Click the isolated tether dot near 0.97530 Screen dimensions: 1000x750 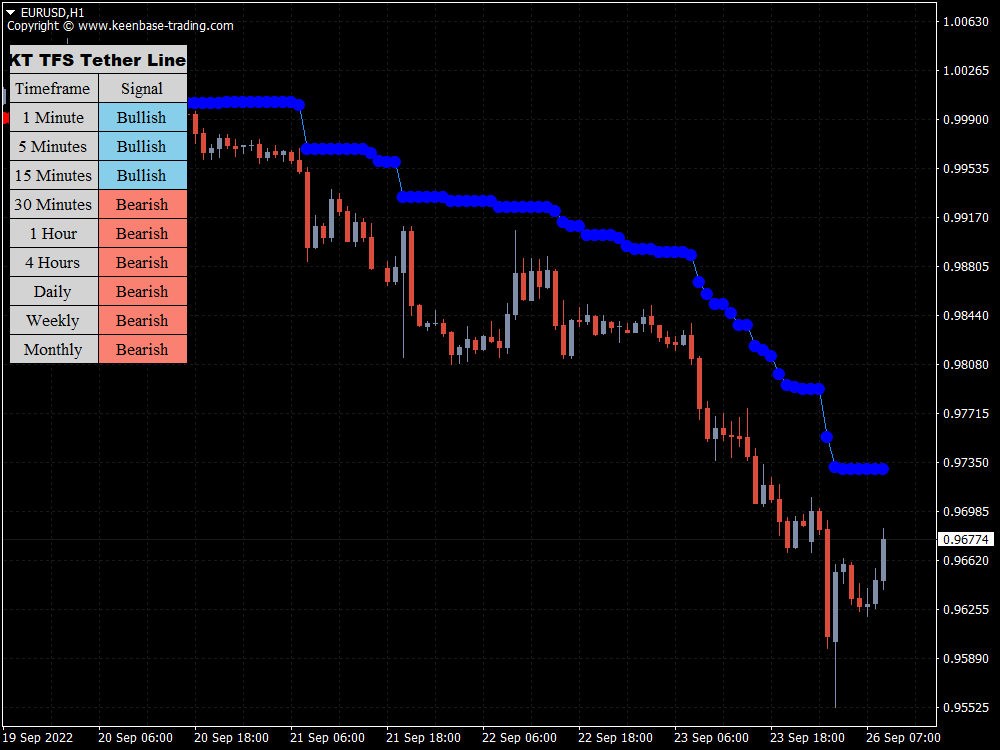(827, 438)
